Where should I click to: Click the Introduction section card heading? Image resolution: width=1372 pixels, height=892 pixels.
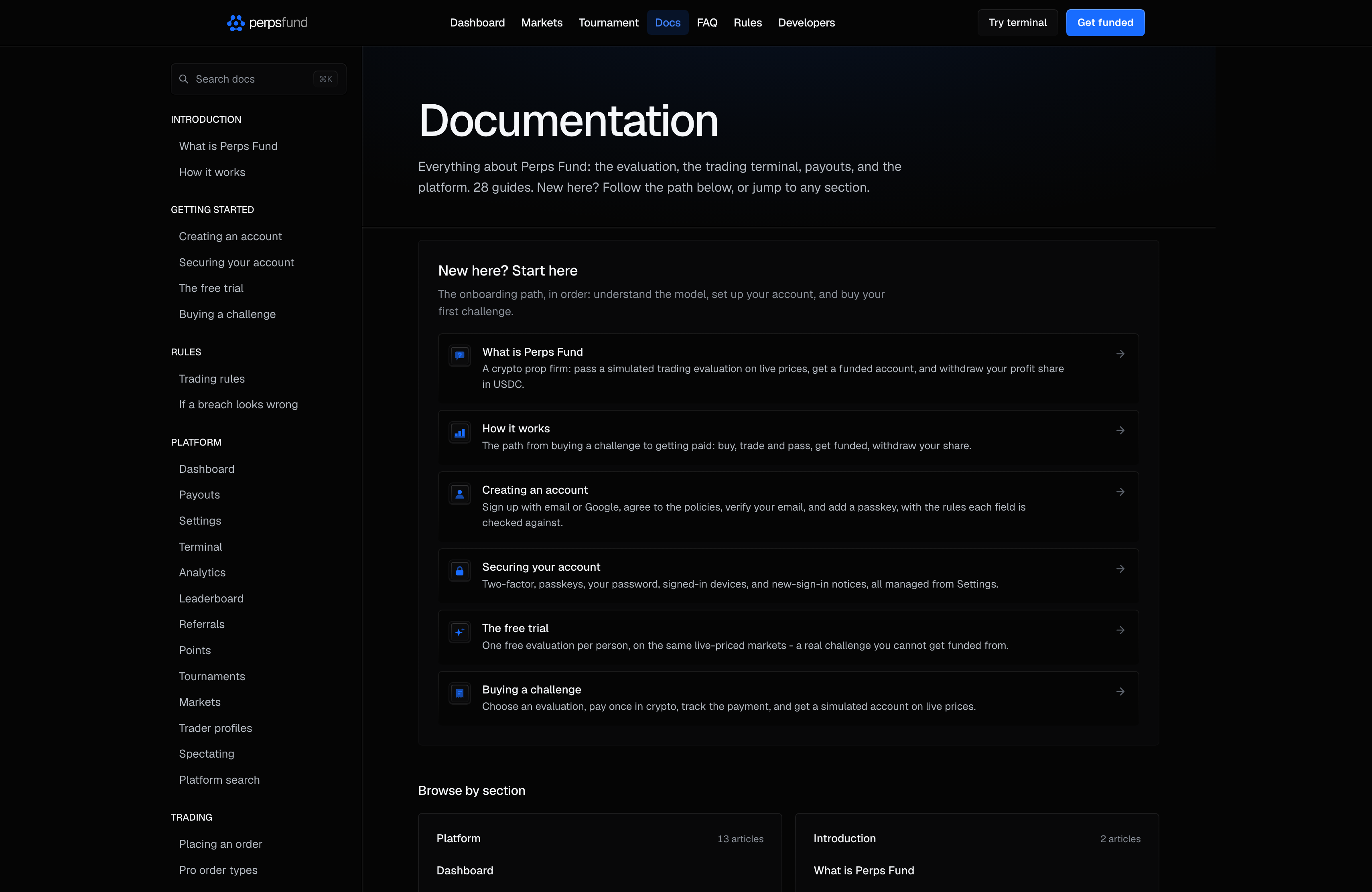[x=844, y=838]
